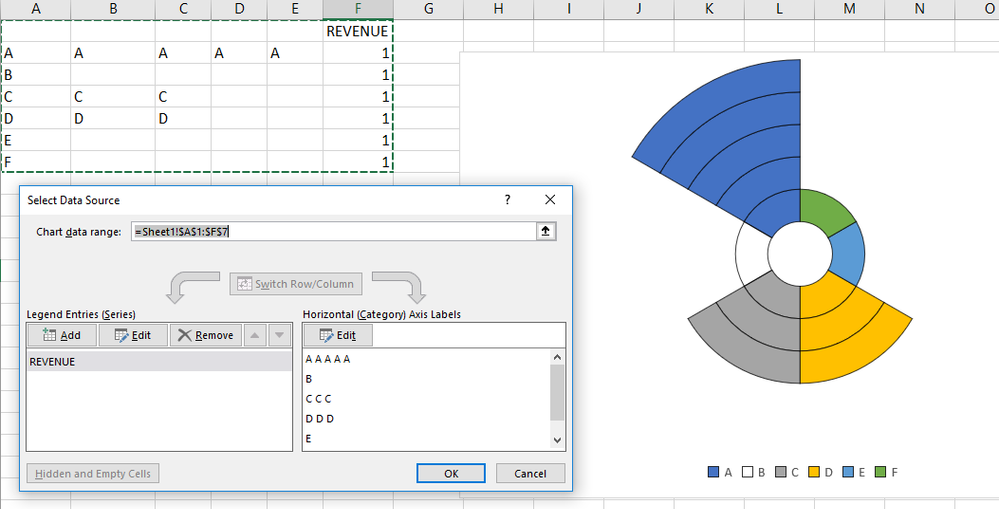Move series down with the down arrow
Image resolution: width=999 pixels, height=509 pixels.
tap(279, 335)
